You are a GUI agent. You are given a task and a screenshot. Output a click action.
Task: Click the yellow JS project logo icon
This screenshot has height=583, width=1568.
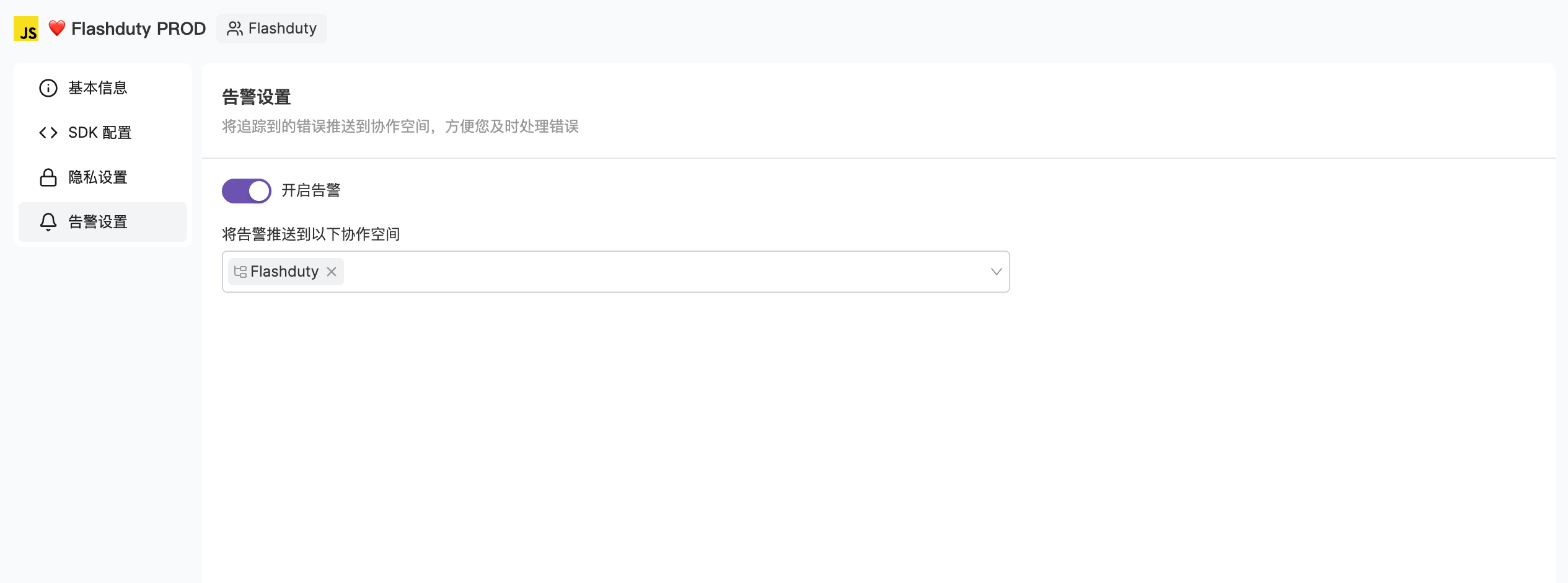26,29
